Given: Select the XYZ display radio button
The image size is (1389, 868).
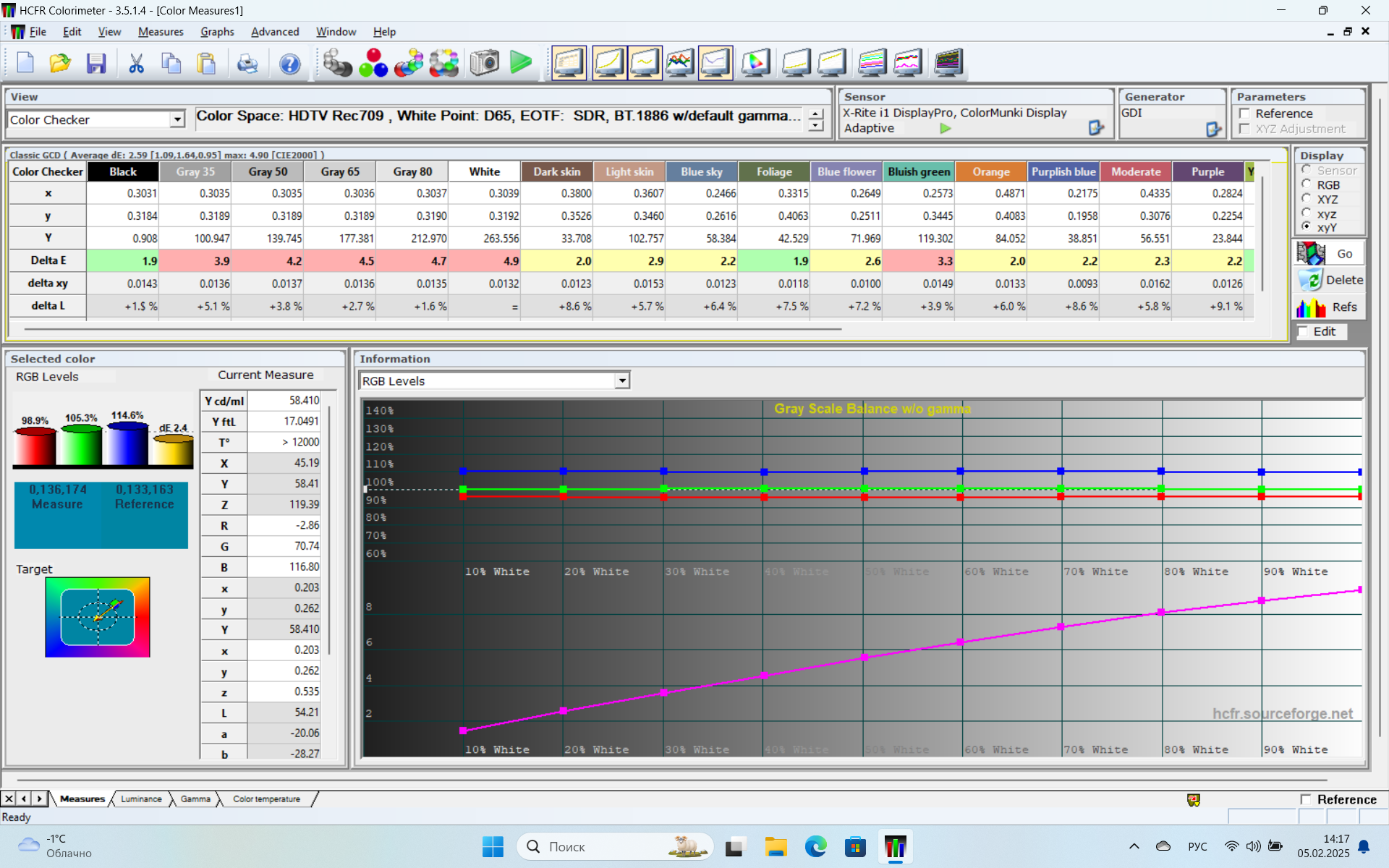Looking at the screenshot, I should click(1307, 199).
